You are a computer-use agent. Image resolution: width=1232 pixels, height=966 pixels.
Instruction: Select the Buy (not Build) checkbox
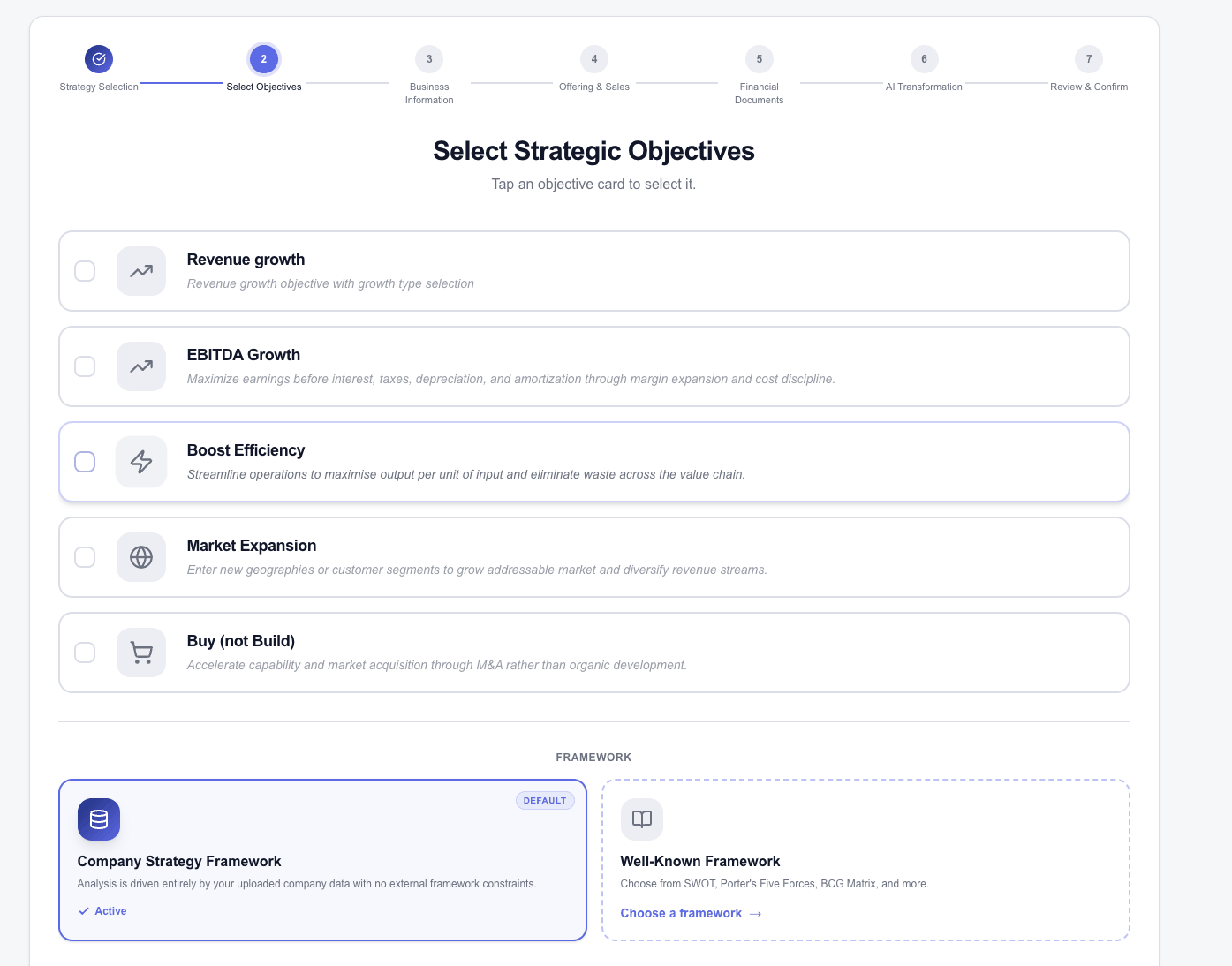point(85,653)
